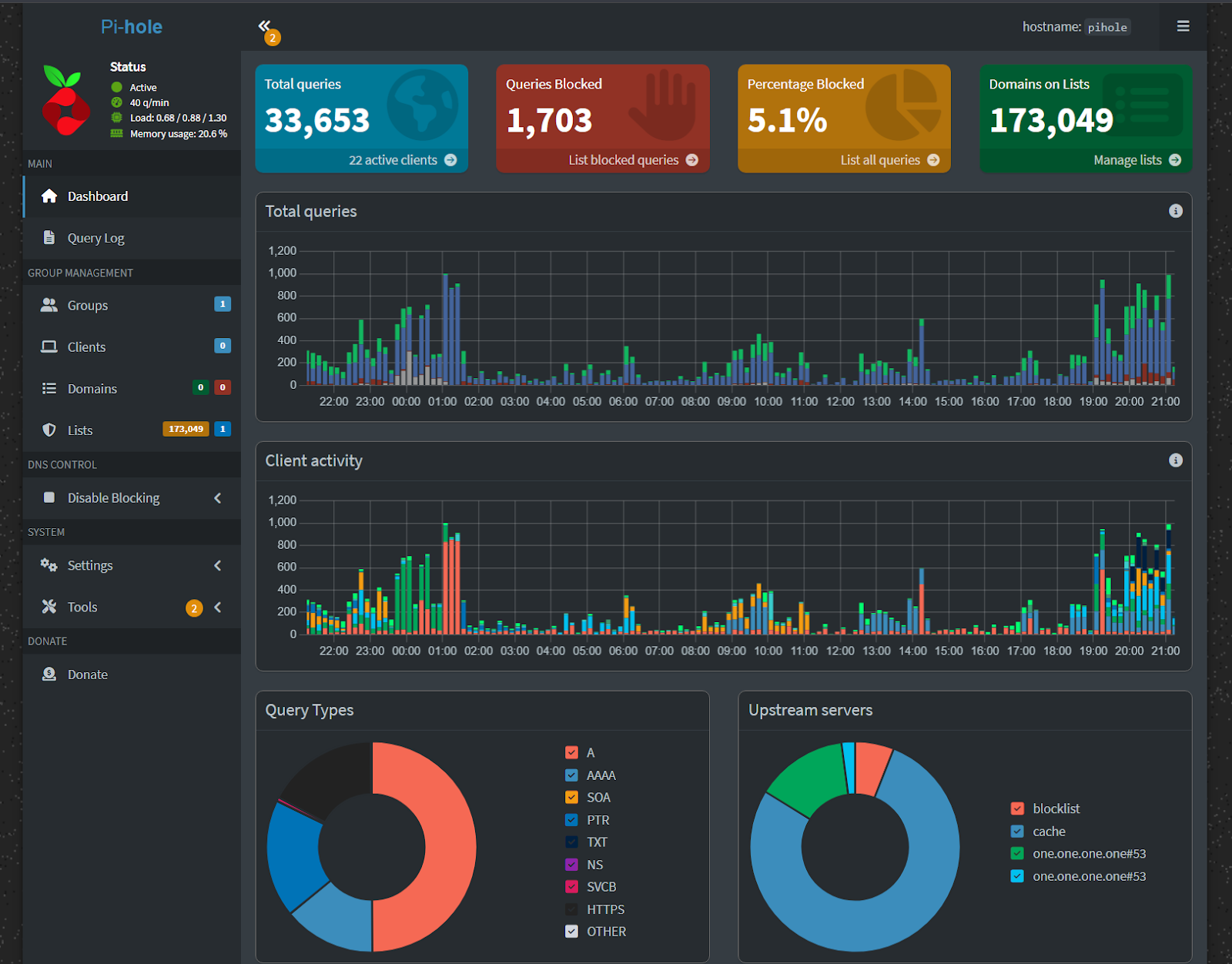Open the Domains menu item

click(132, 388)
